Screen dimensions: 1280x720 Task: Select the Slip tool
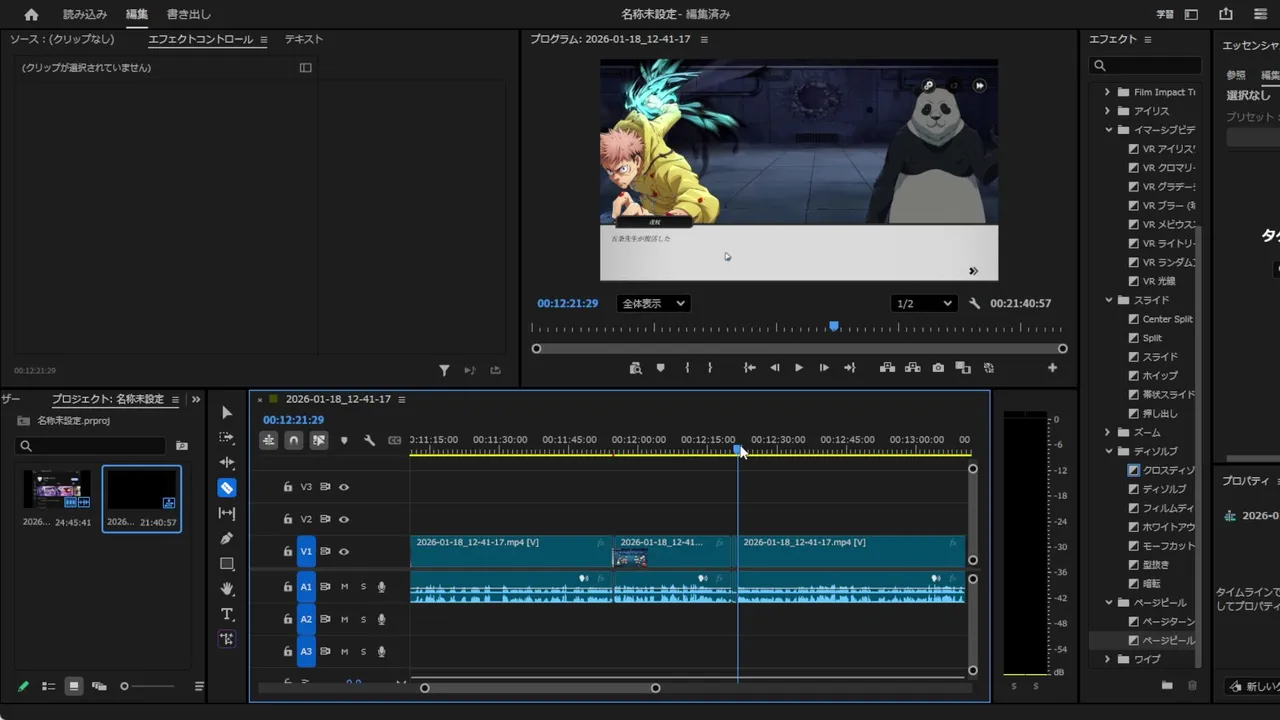point(227,513)
